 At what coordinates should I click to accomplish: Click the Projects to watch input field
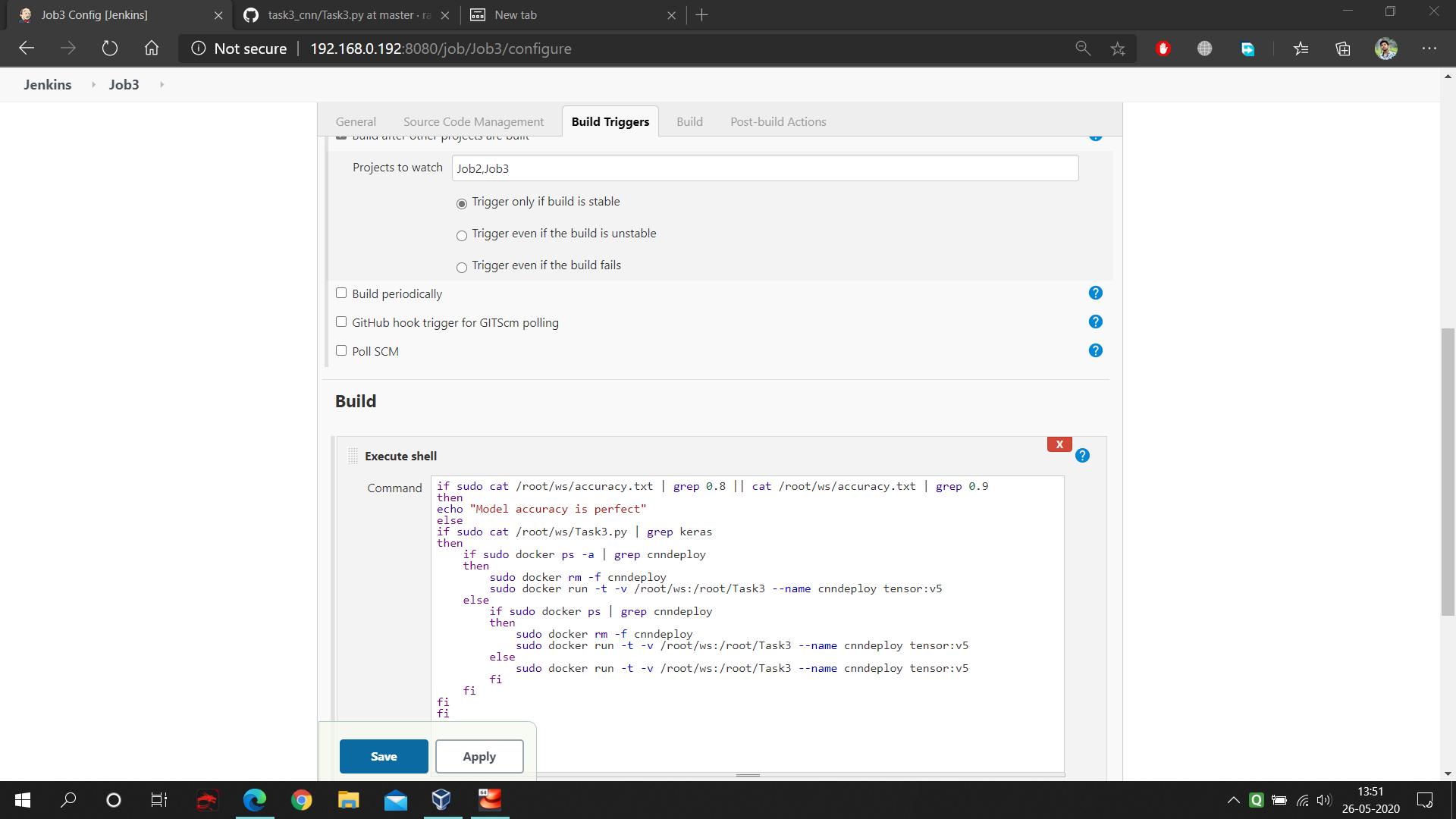[764, 168]
